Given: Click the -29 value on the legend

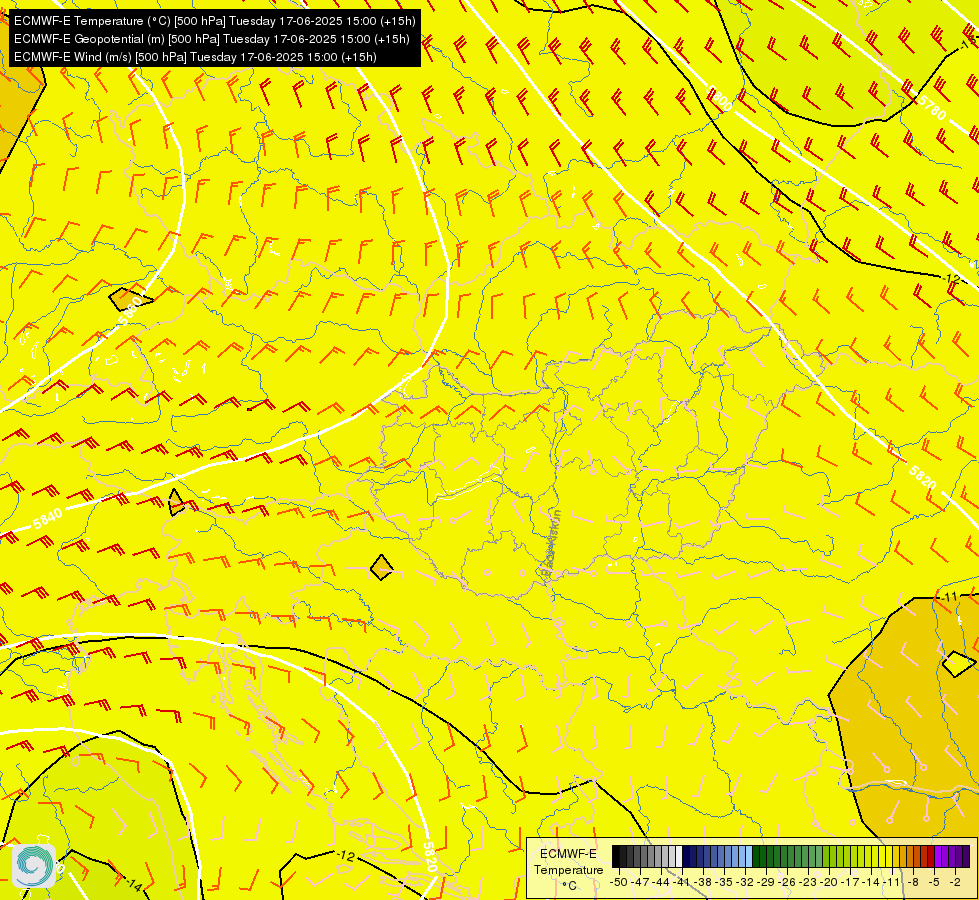Looking at the screenshot, I should pos(765,882).
